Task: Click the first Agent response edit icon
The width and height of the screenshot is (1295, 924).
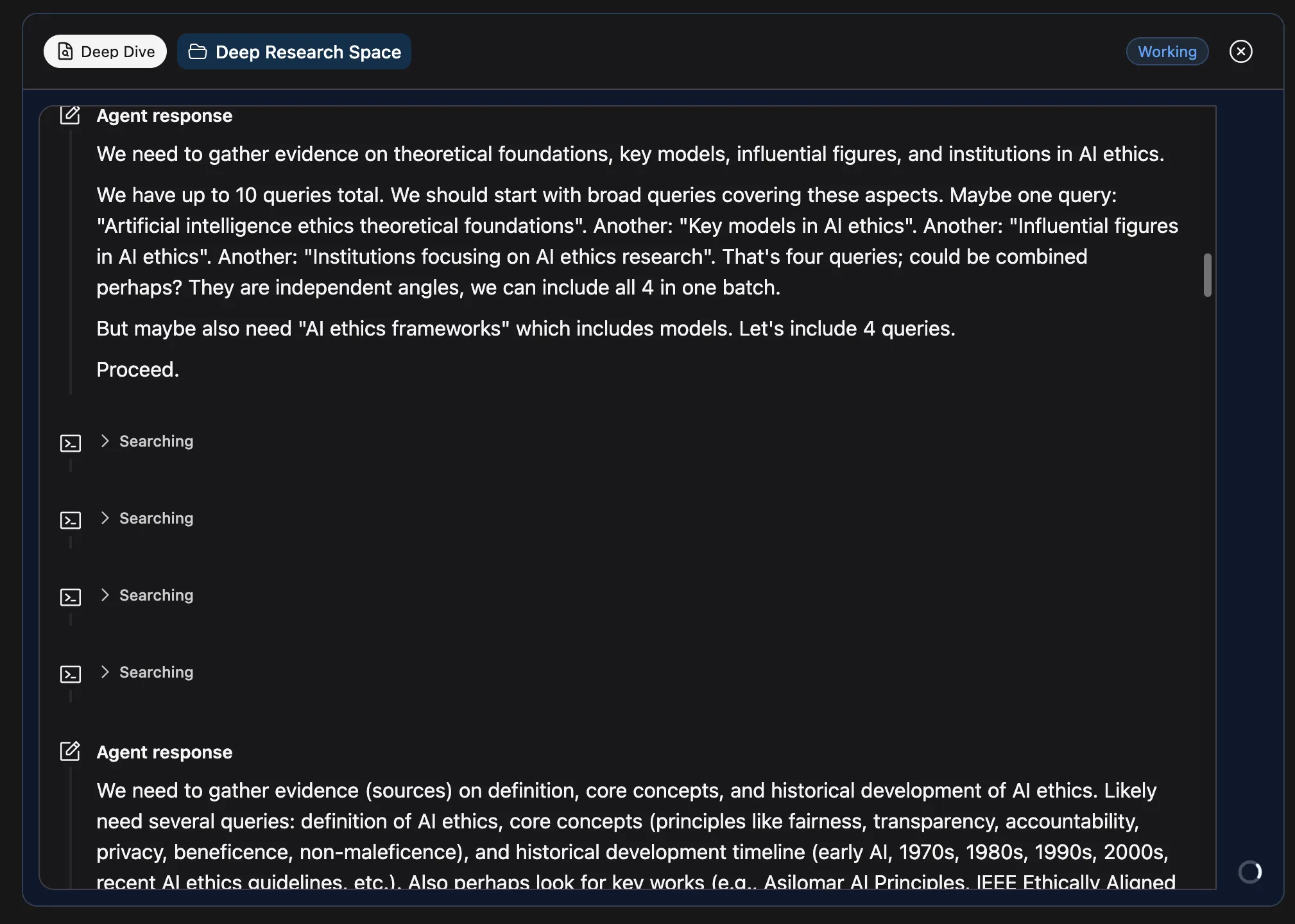Action: click(x=70, y=116)
